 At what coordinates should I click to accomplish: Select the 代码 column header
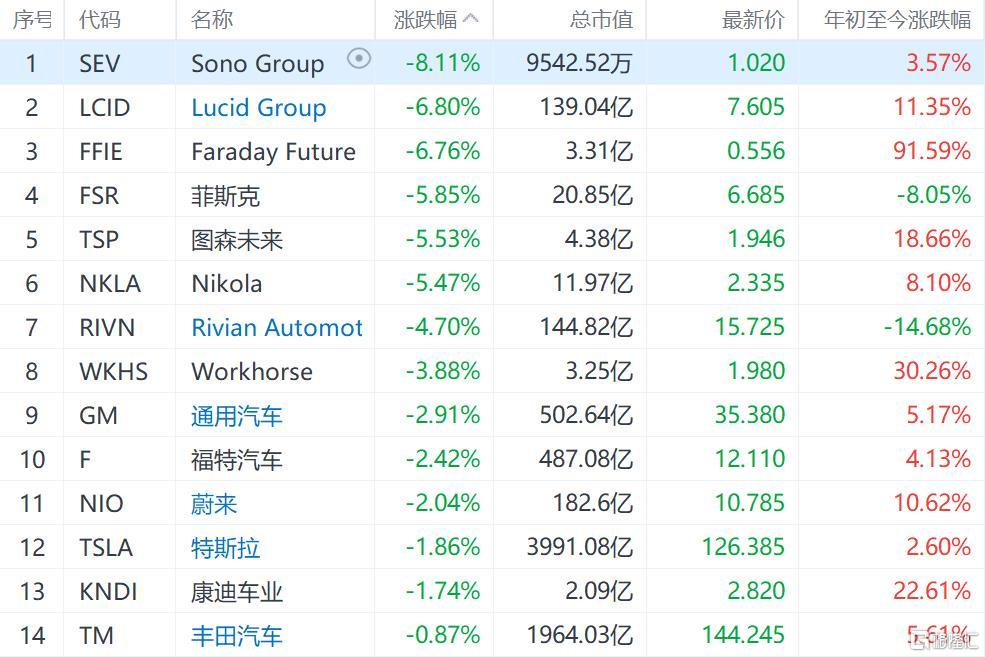pyautogui.click(x=100, y=19)
